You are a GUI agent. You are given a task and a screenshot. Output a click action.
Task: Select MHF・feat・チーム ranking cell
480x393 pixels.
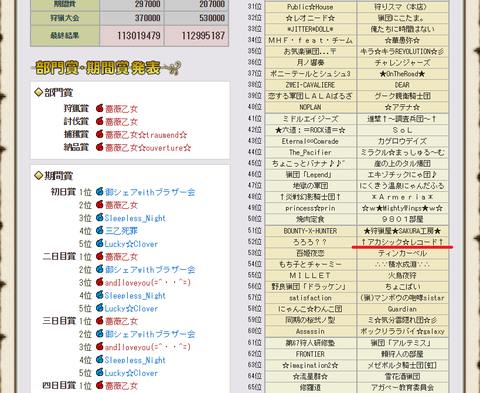tap(310, 40)
